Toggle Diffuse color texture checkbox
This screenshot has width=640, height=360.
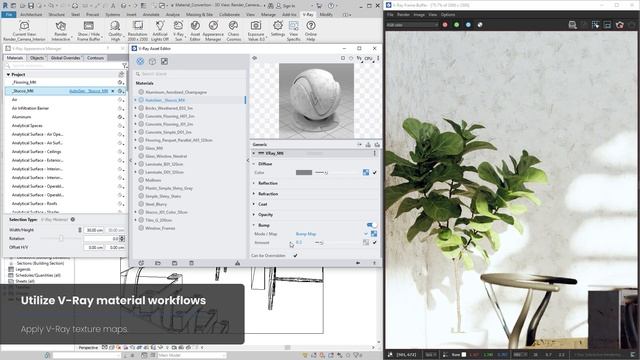click(x=374, y=173)
